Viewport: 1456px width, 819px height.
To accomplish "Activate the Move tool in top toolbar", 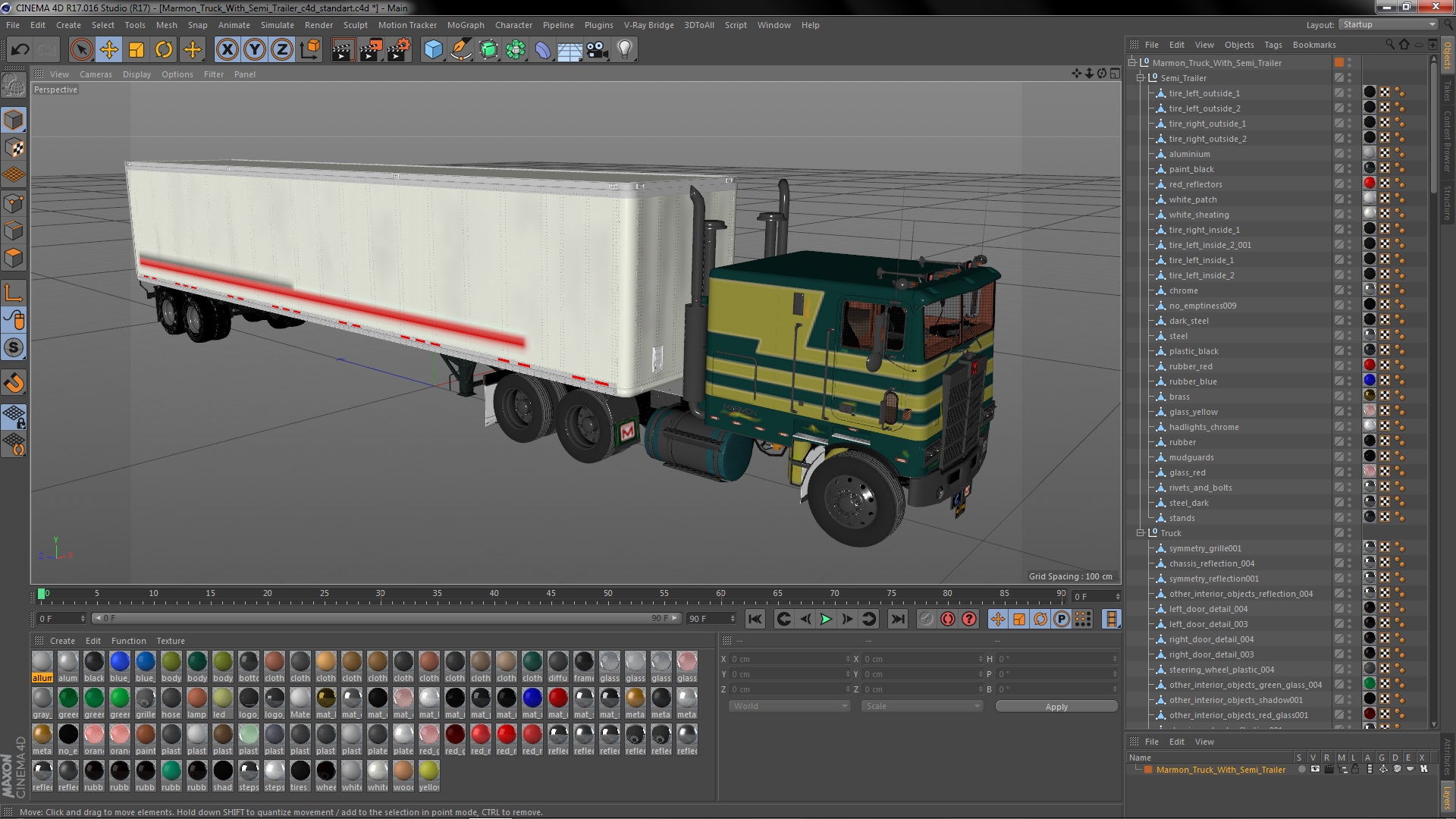I will click(x=109, y=50).
